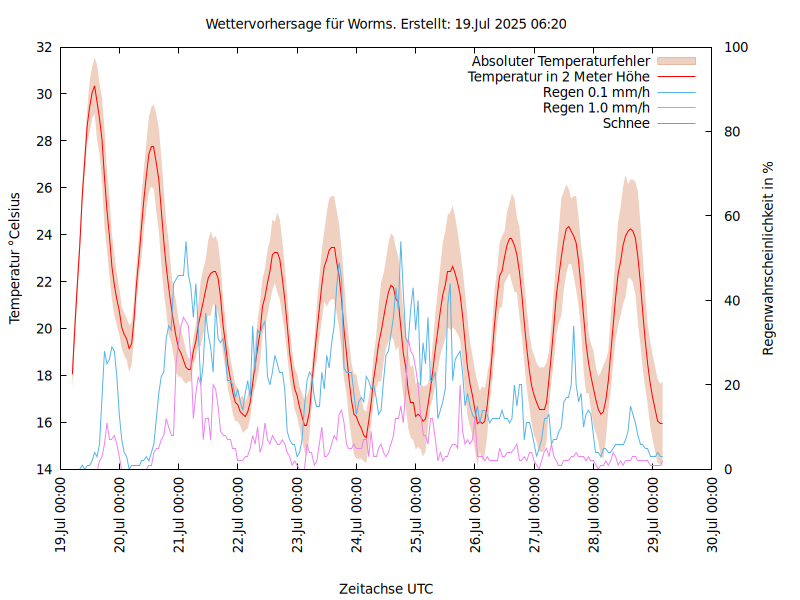Click the 'Schnee' legend entry
This screenshot has height=600, width=800.
[626, 123]
